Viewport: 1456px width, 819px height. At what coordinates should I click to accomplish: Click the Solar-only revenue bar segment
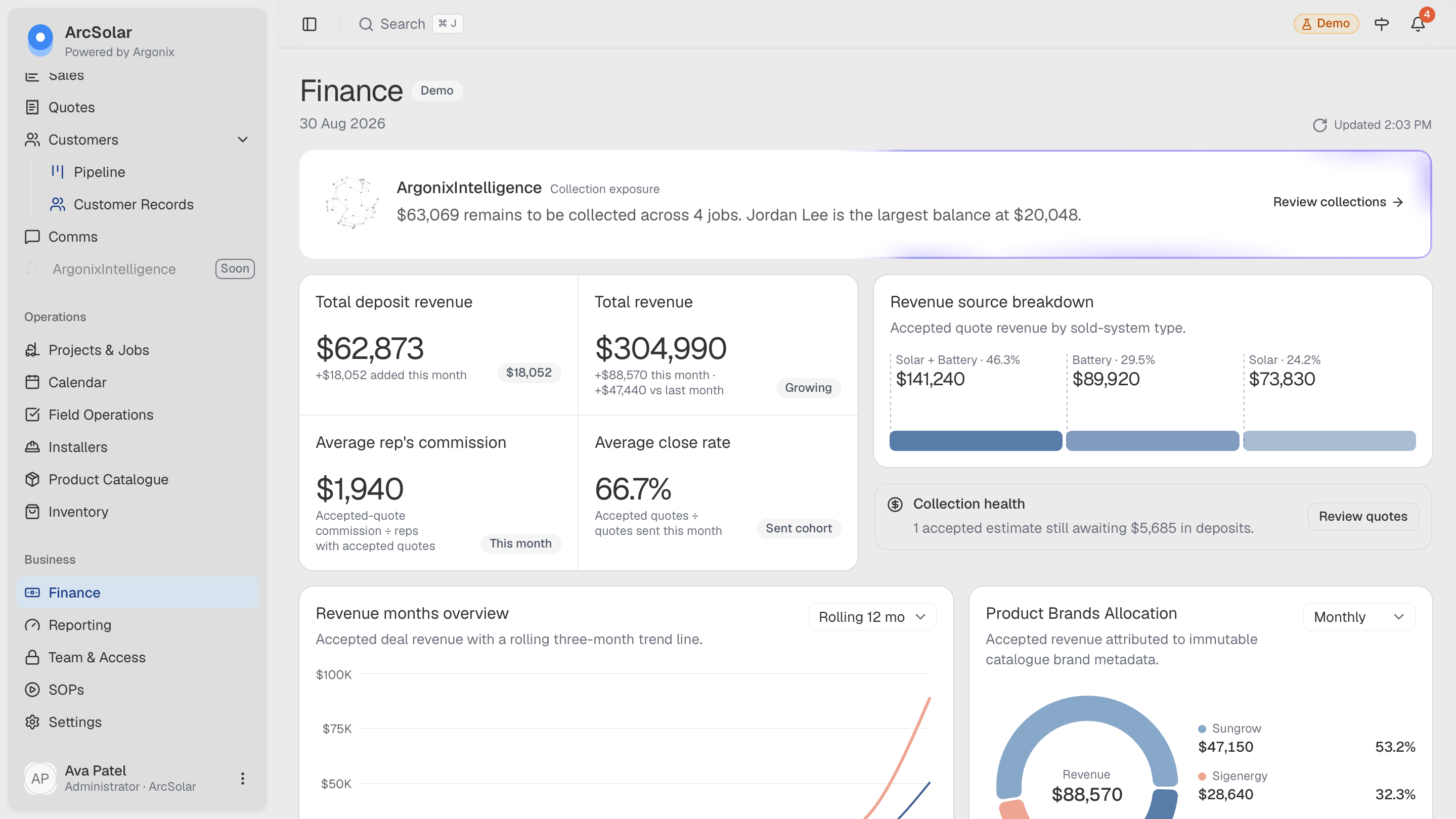tap(1330, 440)
